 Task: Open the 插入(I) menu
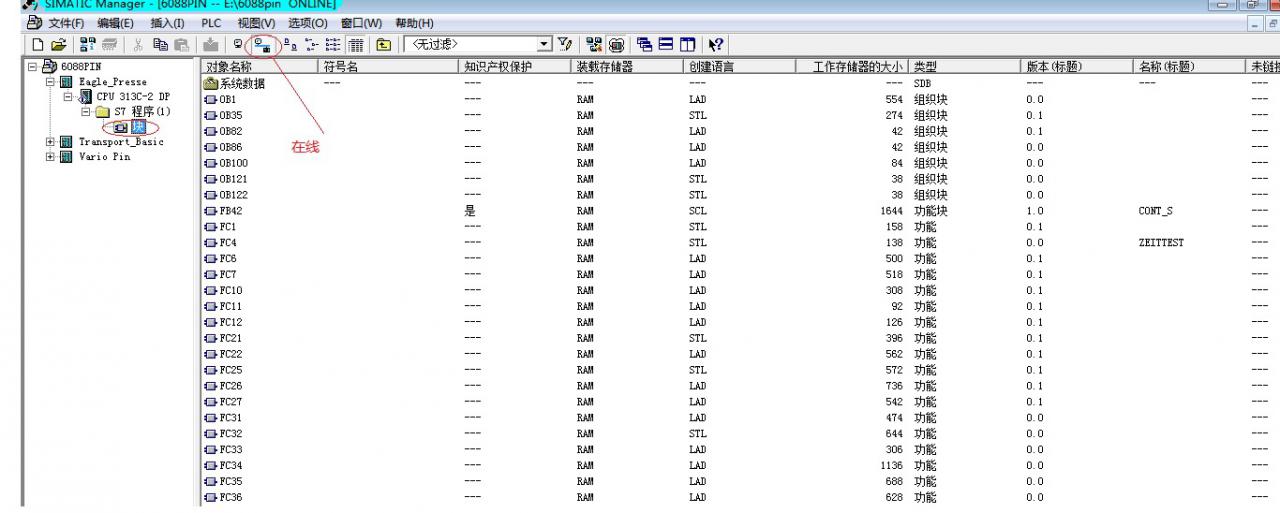167,23
